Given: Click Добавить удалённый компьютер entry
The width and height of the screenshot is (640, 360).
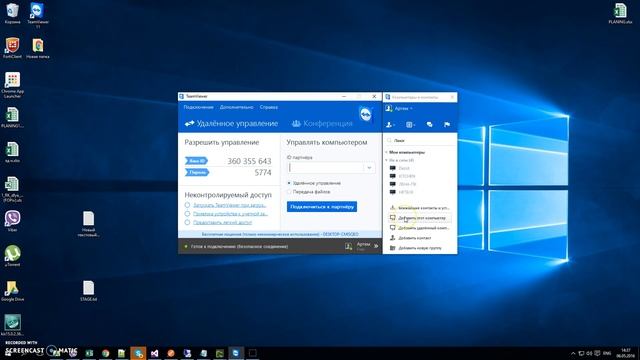Looking at the screenshot, I should coord(420,228).
